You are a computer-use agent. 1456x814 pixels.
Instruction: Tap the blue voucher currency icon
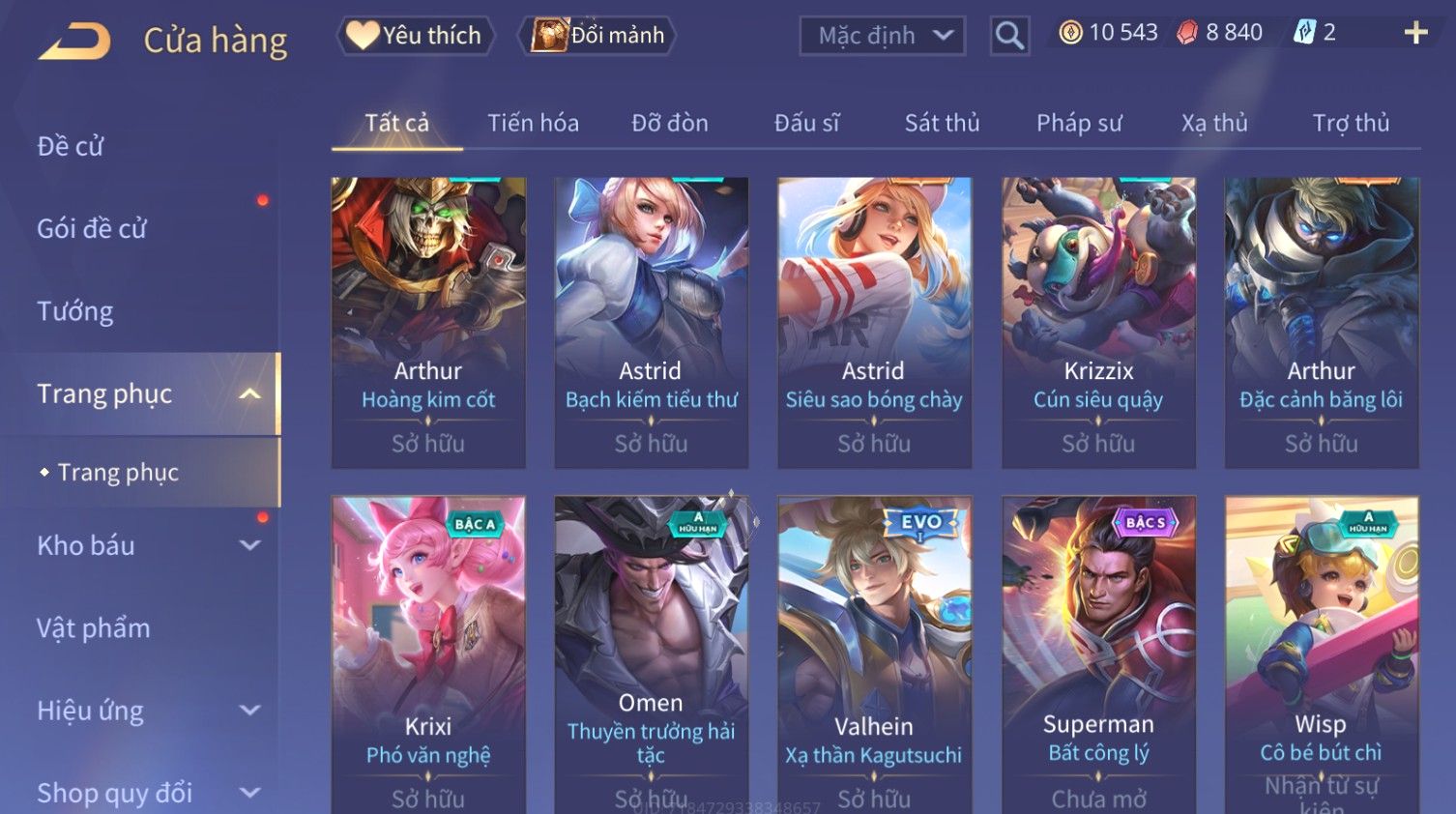tap(1304, 33)
